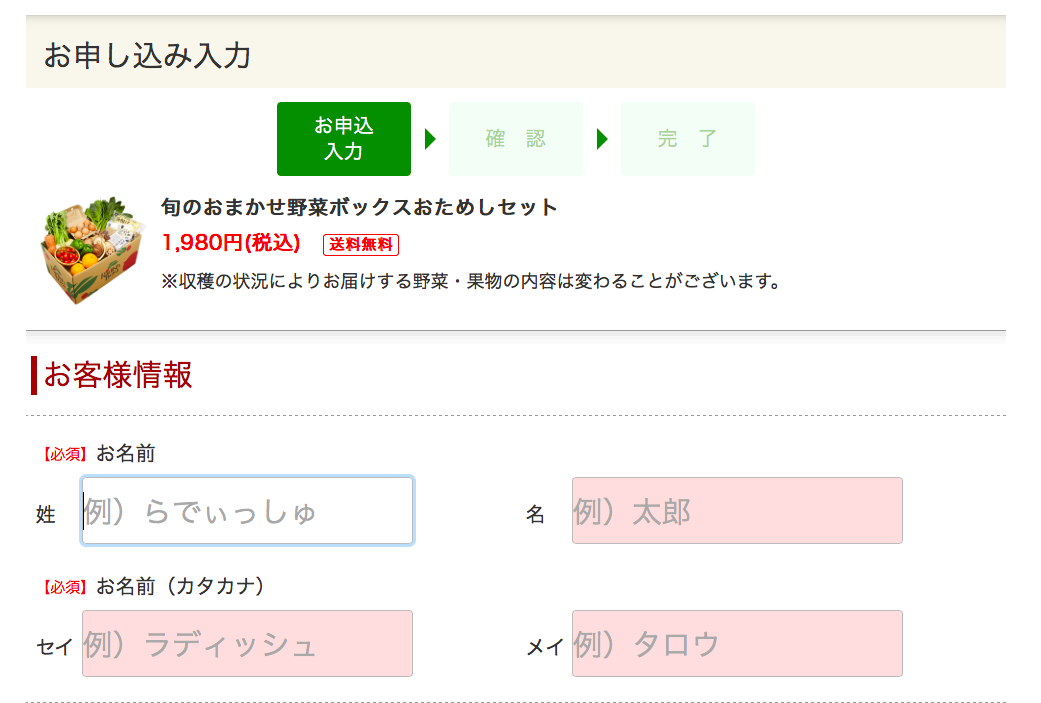Go to the 完了 step
The width and height of the screenshot is (1041, 703).
688,139
